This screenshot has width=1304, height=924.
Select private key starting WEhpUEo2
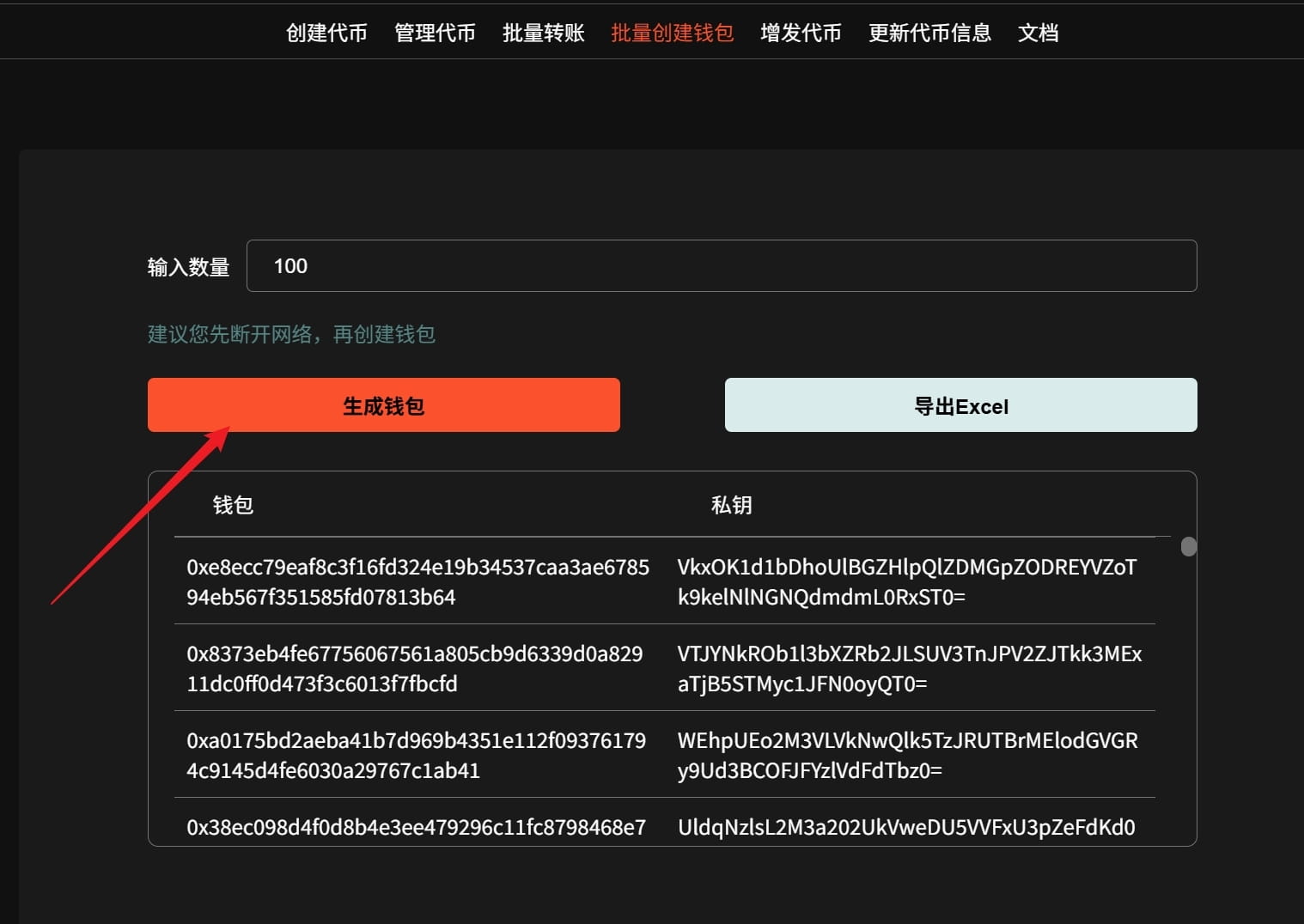(908, 756)
